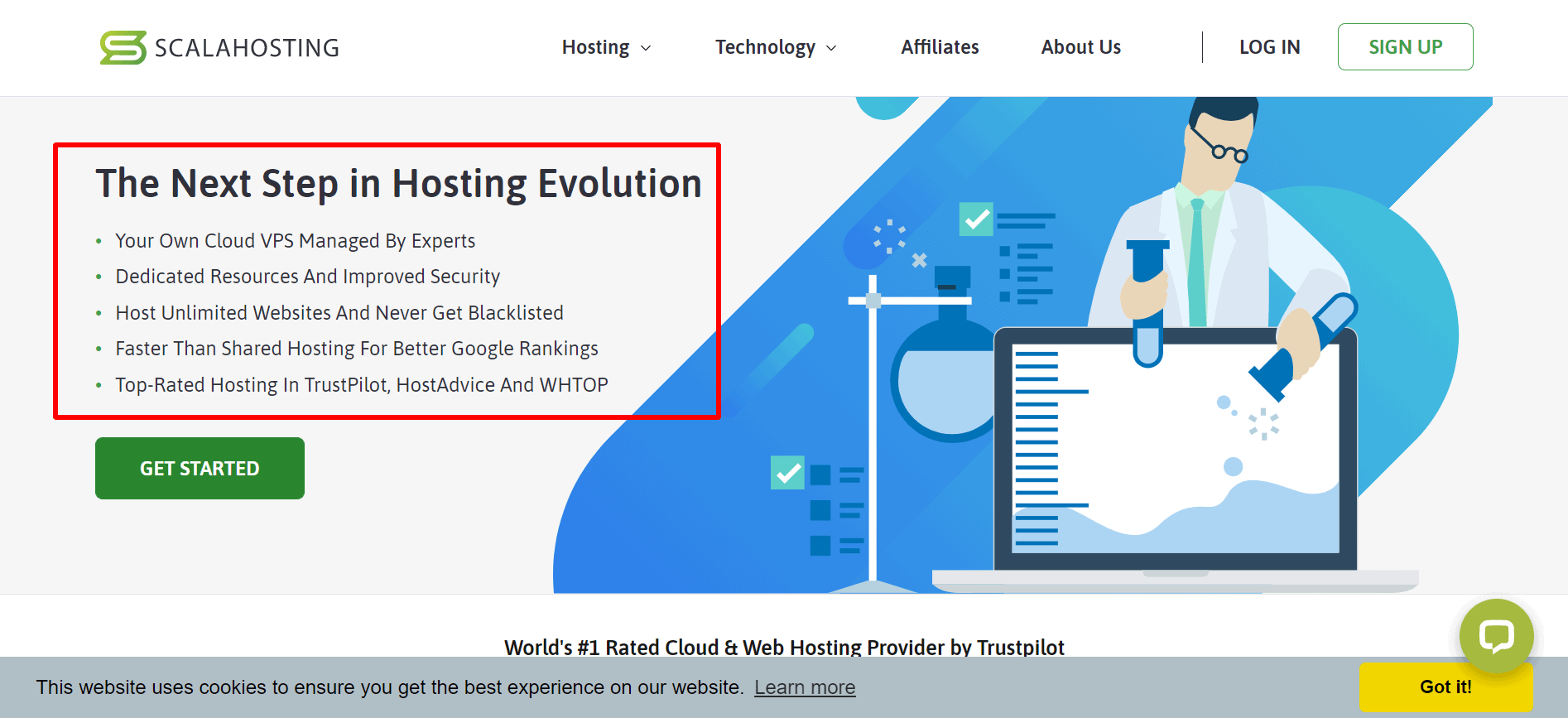Open the live chat bubble icon

coord(1496,636)
